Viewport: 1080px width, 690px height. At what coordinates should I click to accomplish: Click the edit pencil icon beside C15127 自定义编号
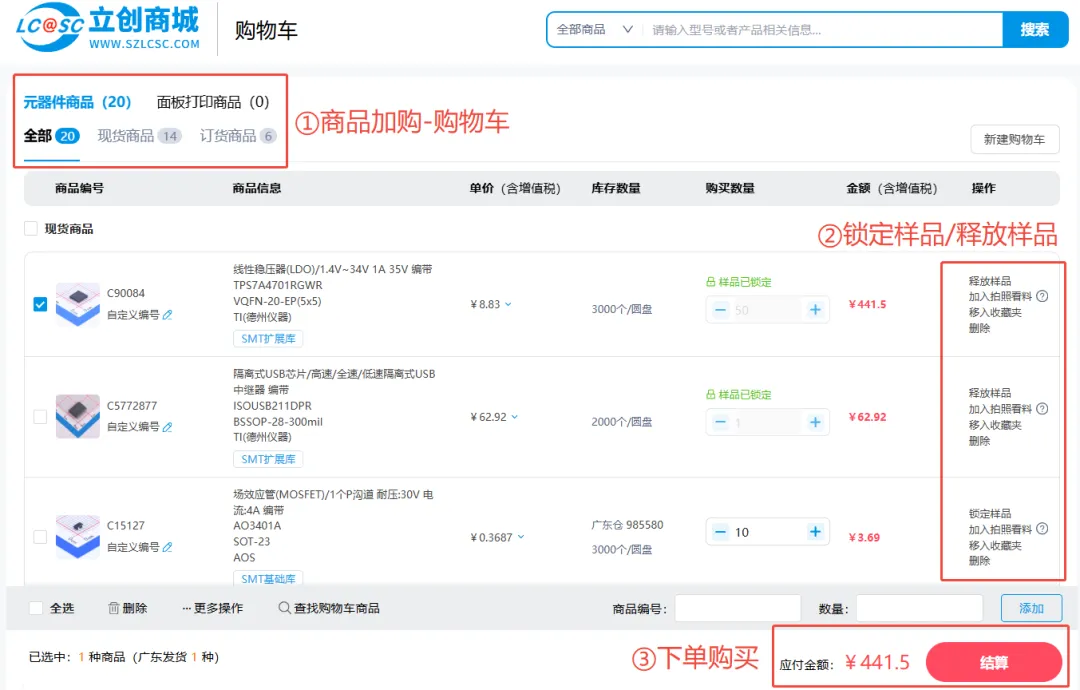point(168,547)
